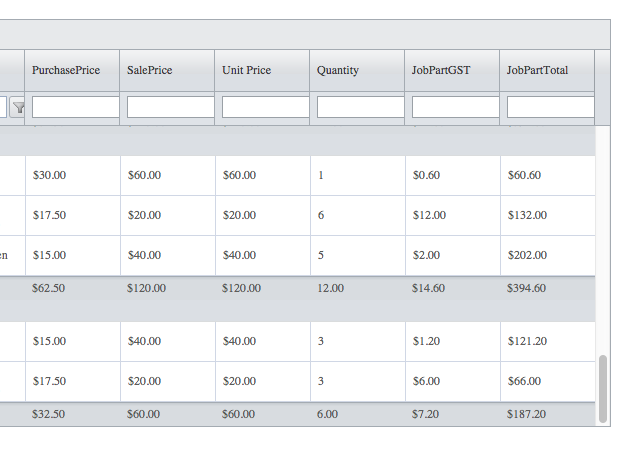This screenshot has width=626, height=464.
Task: Click the Unit Price column header
Action: pyautogui.click(x=262, y=71)
